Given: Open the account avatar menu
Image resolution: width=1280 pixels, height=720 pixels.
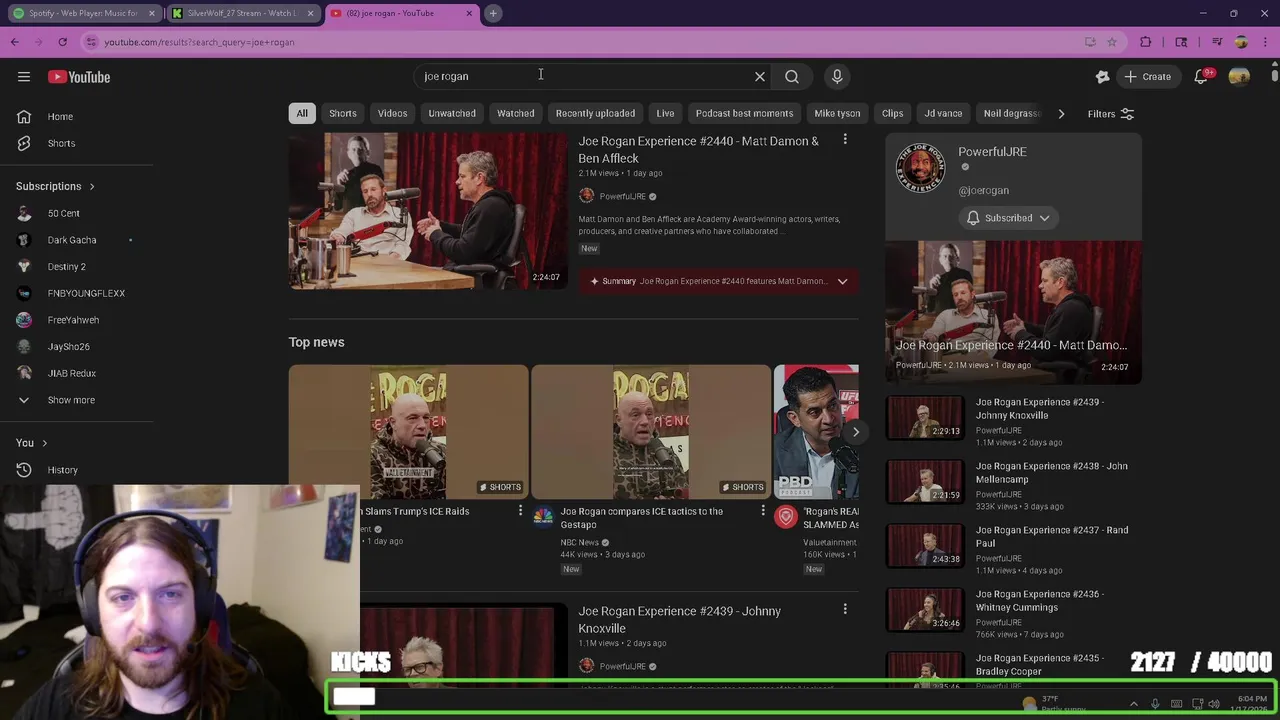Looking at the screenshot, I should point(1239,77).
